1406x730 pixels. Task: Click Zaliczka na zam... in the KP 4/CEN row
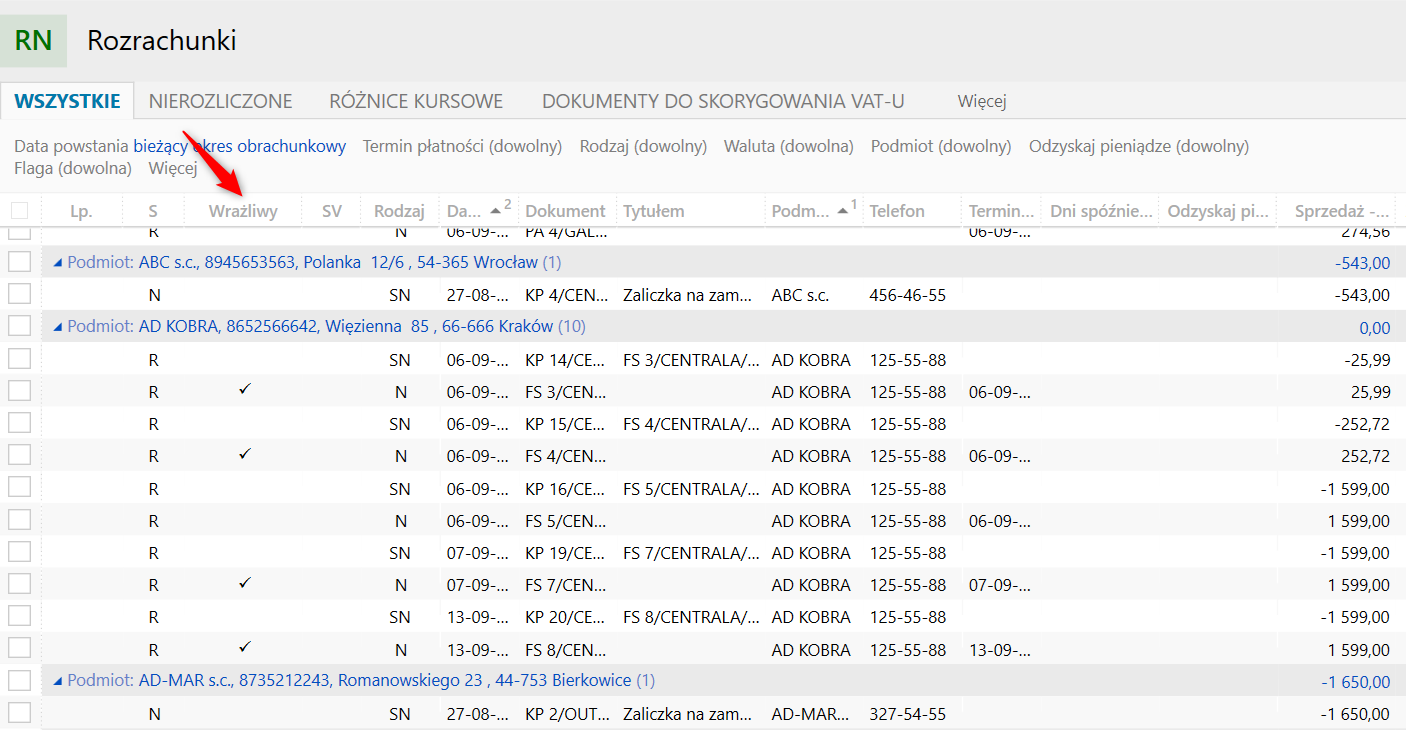[687, 295]
